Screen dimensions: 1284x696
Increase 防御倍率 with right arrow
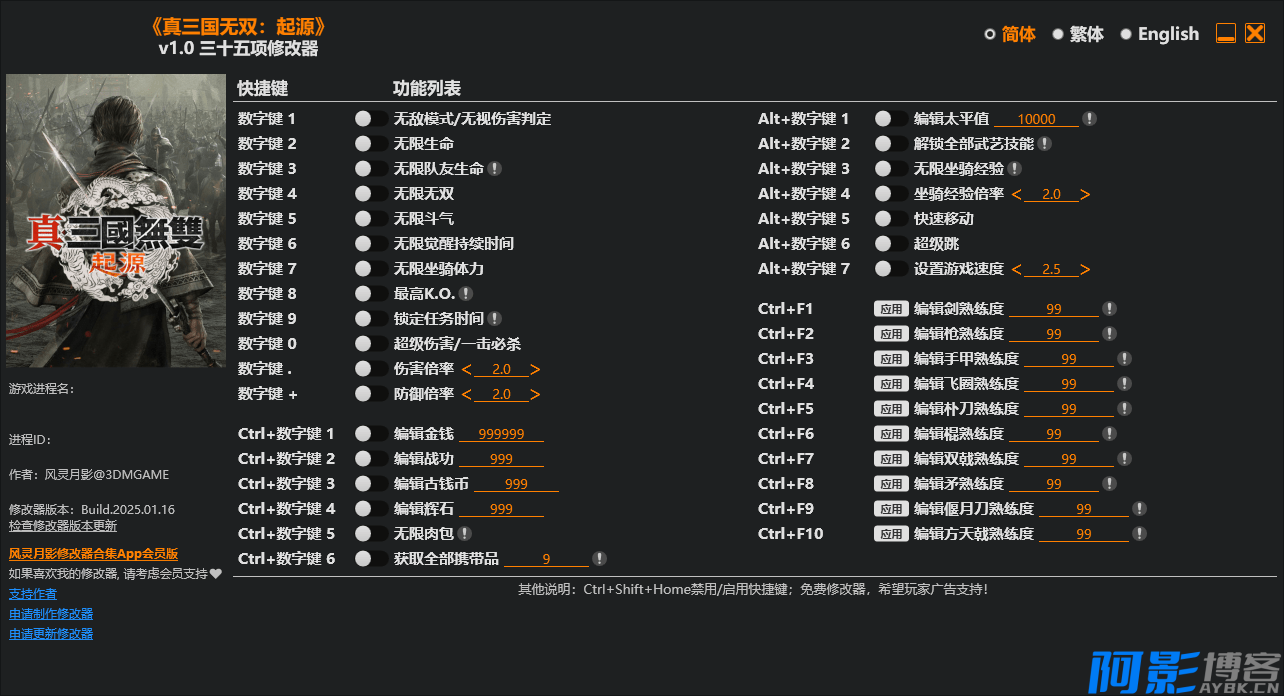[x=535, y=394]
